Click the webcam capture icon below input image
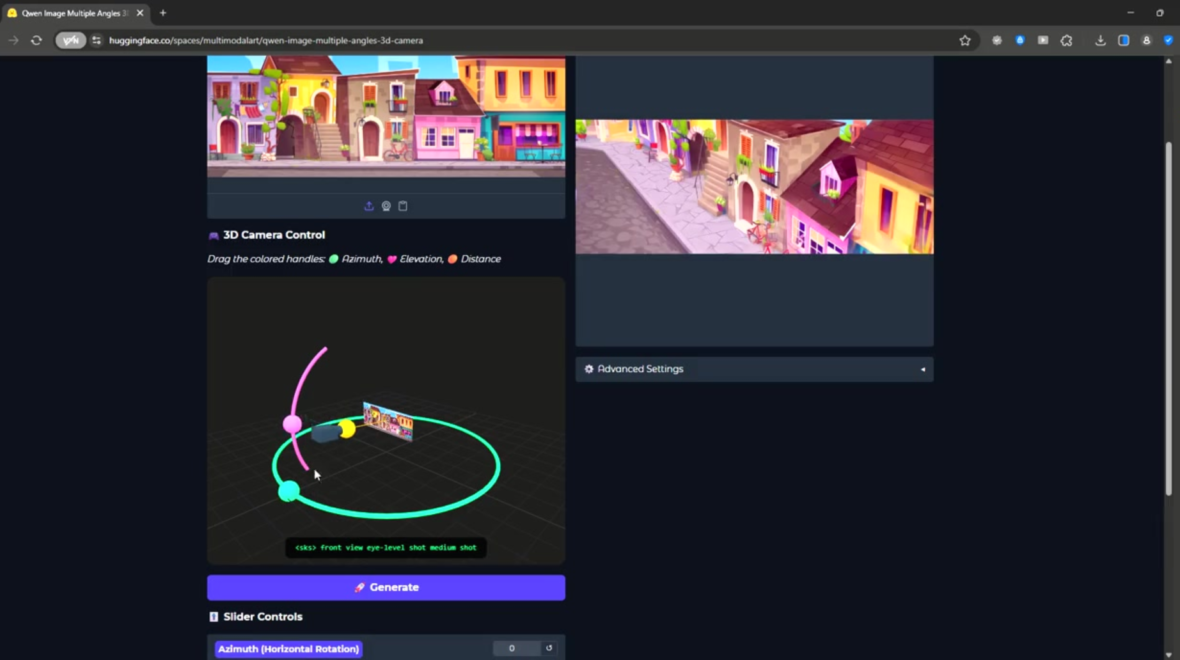The image size is (1180, 660). click(x=386, y=206)
